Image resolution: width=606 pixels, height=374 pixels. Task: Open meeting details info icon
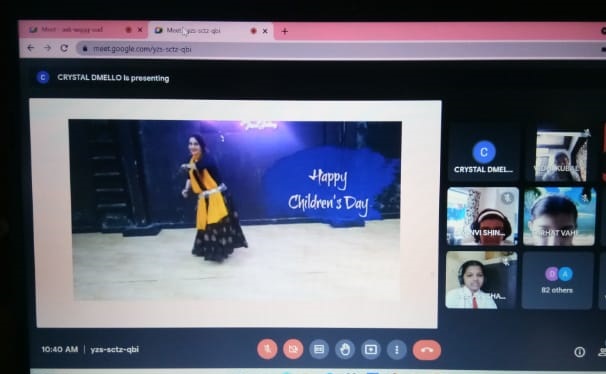(579, 352)
